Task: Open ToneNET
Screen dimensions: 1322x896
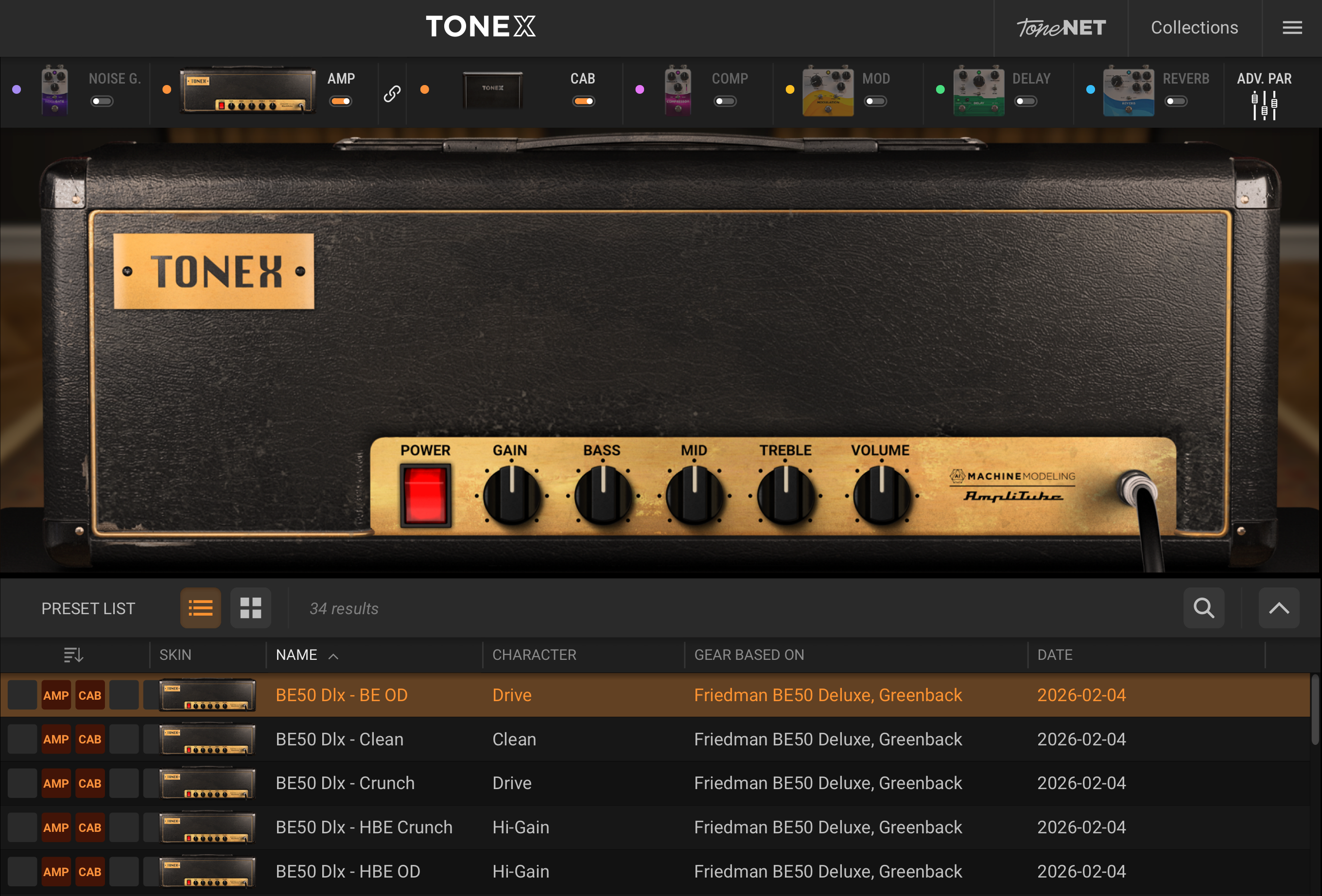Action: coord(1061,27)
